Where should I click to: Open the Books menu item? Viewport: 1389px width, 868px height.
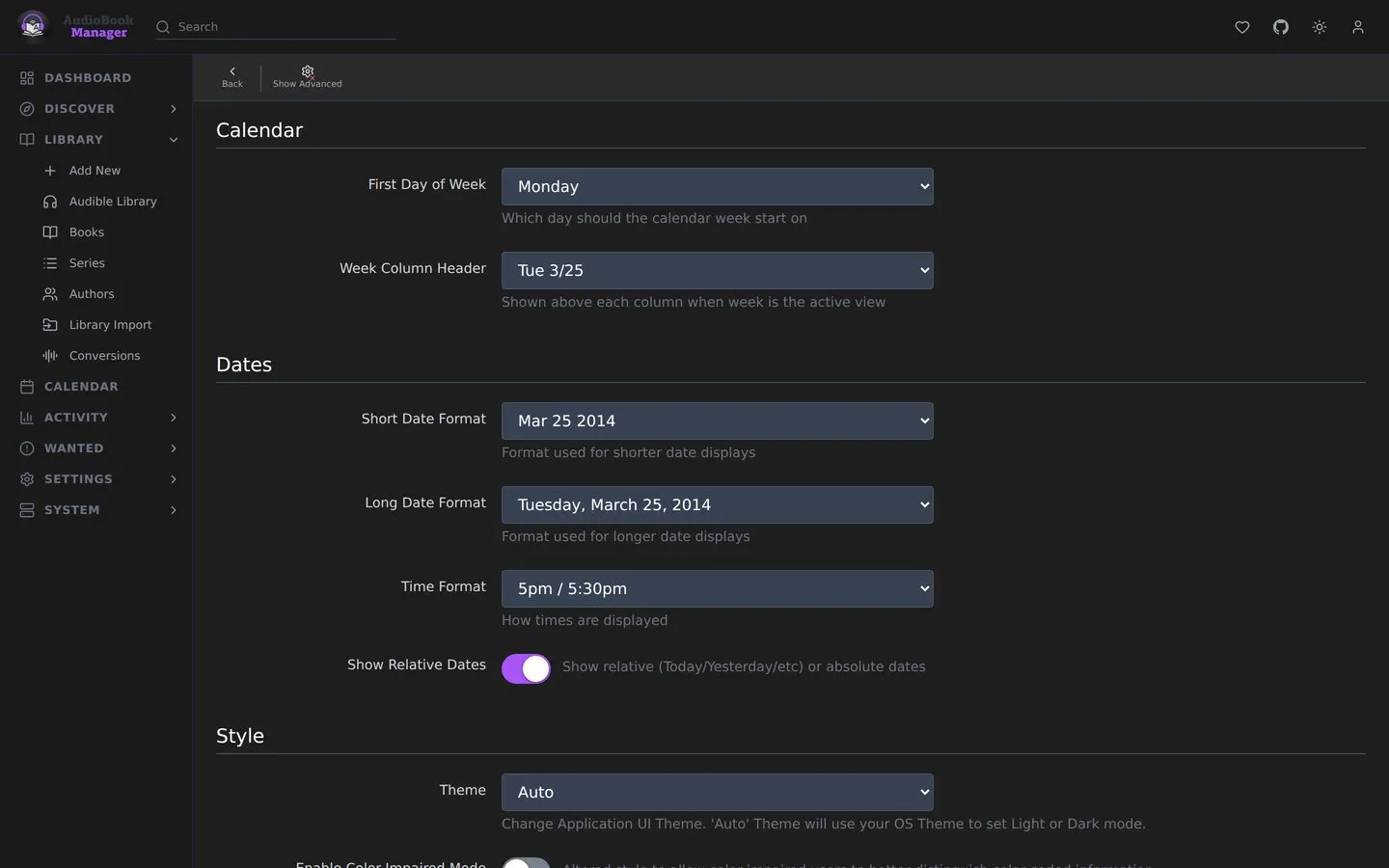tap(86, 232)
